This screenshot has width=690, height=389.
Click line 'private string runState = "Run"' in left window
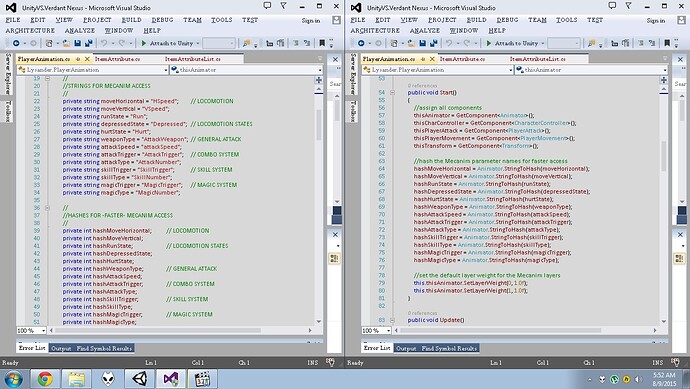104,116
